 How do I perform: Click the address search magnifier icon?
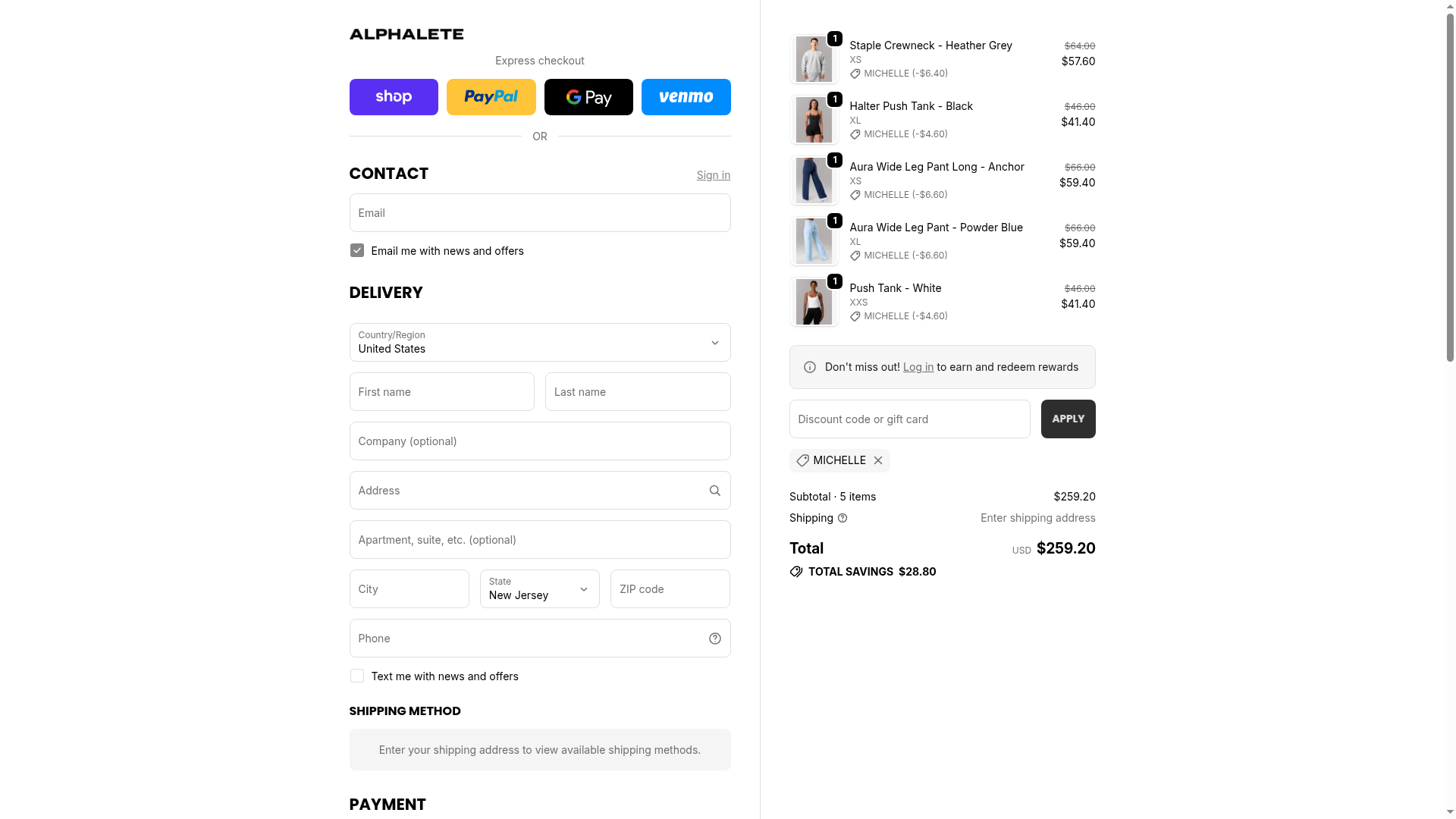pyautogui.click(x=714, y=491)
